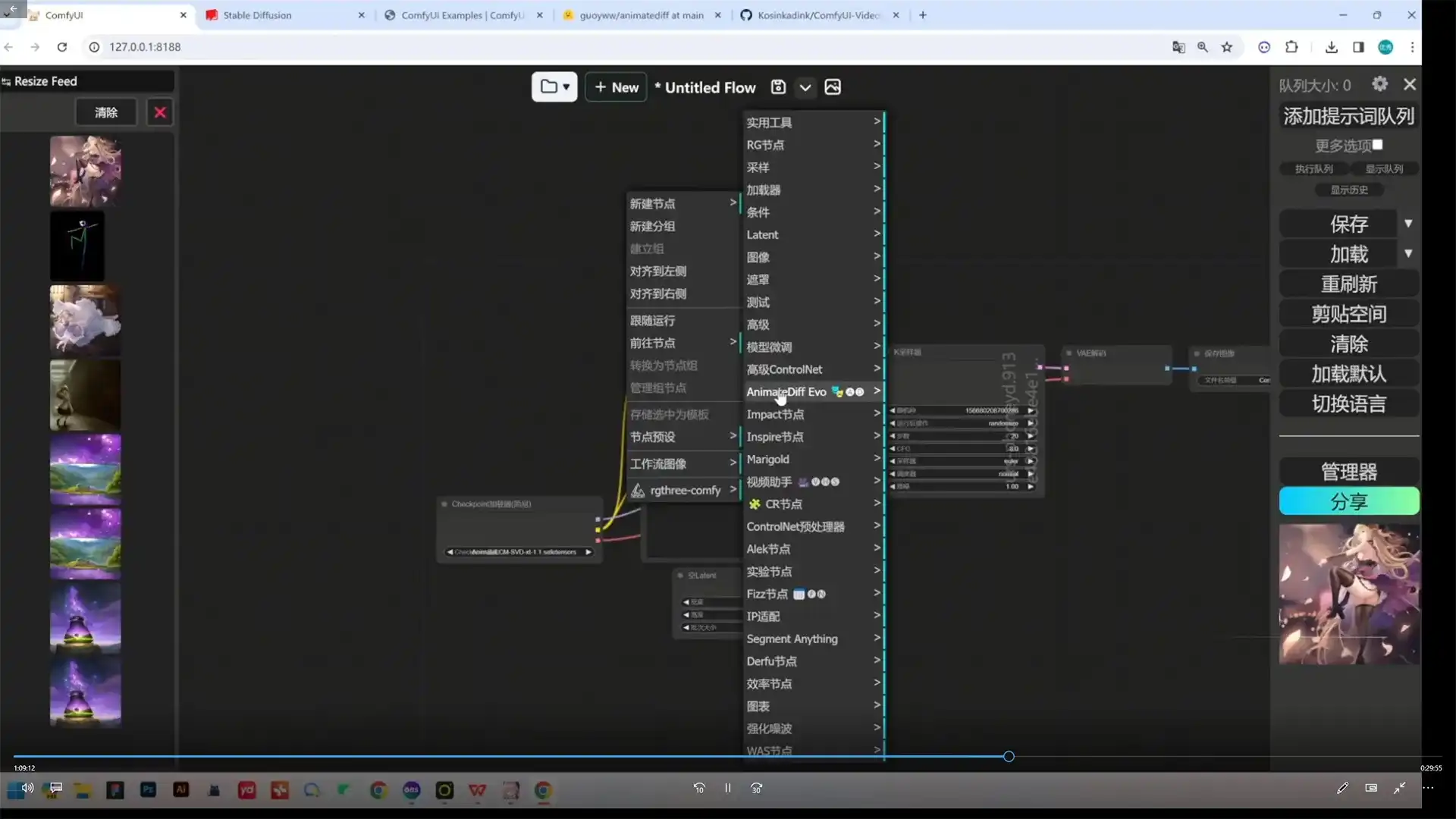Open the workflow folder icon dropdown

coord(554,87)
